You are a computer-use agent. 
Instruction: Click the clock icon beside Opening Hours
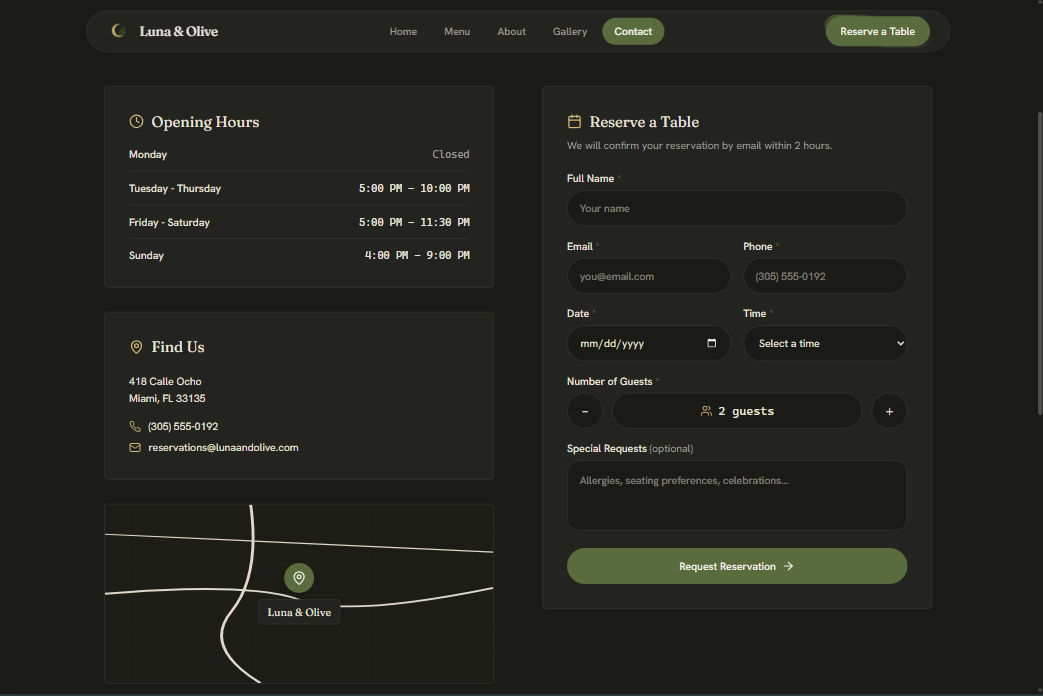point(136,121)
